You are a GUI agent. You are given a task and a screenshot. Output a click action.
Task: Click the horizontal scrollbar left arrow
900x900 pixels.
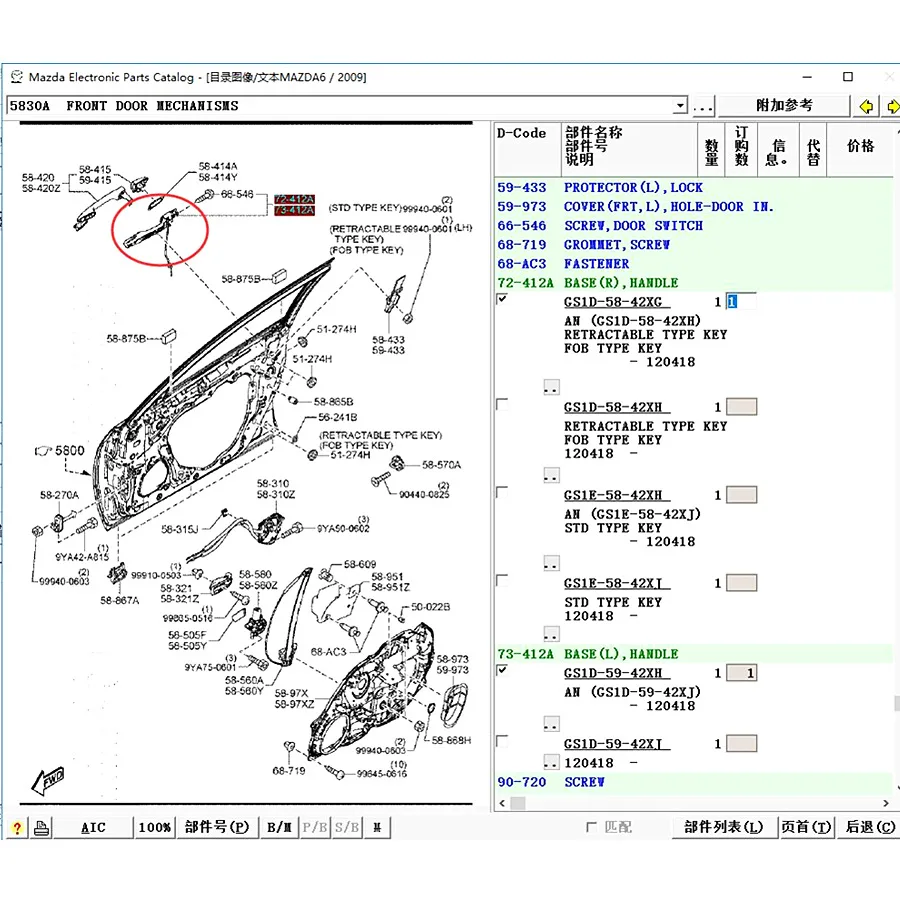pyautogui.click(x=502, y=803)
